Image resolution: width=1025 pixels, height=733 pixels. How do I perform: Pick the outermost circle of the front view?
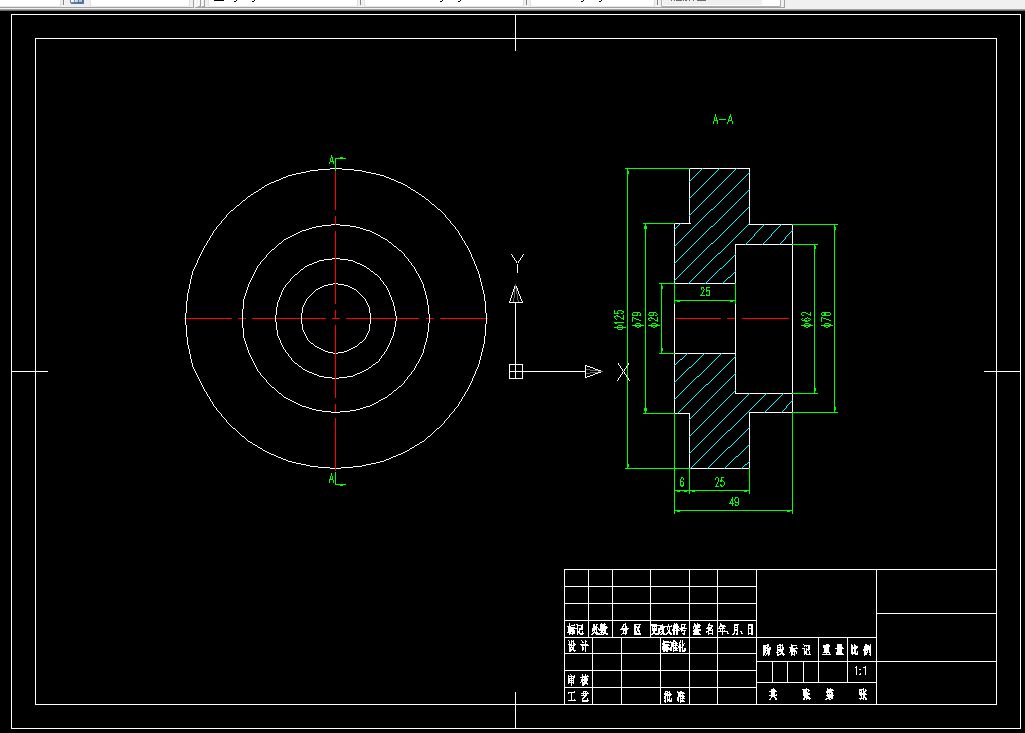coord(186,318)
